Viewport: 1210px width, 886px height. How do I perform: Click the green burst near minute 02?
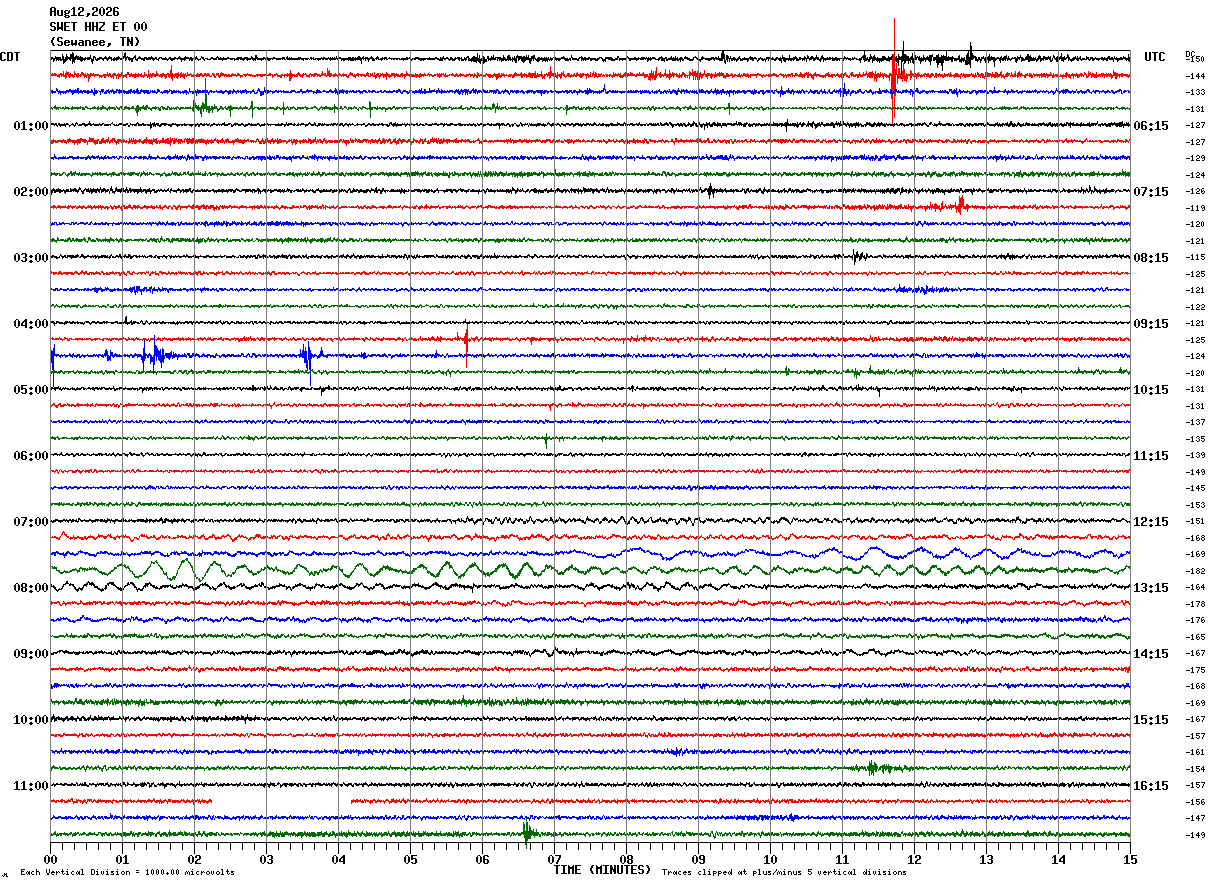(x=203, y=104)
